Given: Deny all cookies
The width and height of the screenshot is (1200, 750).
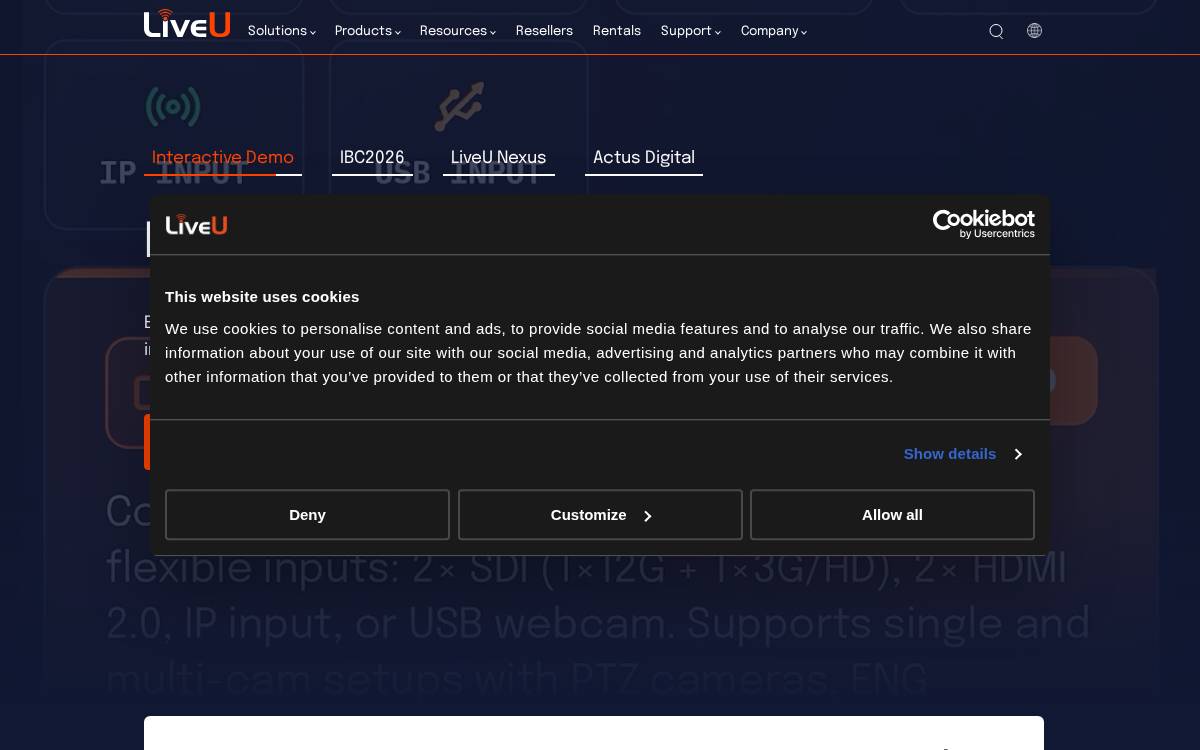Looking at the screenshot, I should pos(307,515).
